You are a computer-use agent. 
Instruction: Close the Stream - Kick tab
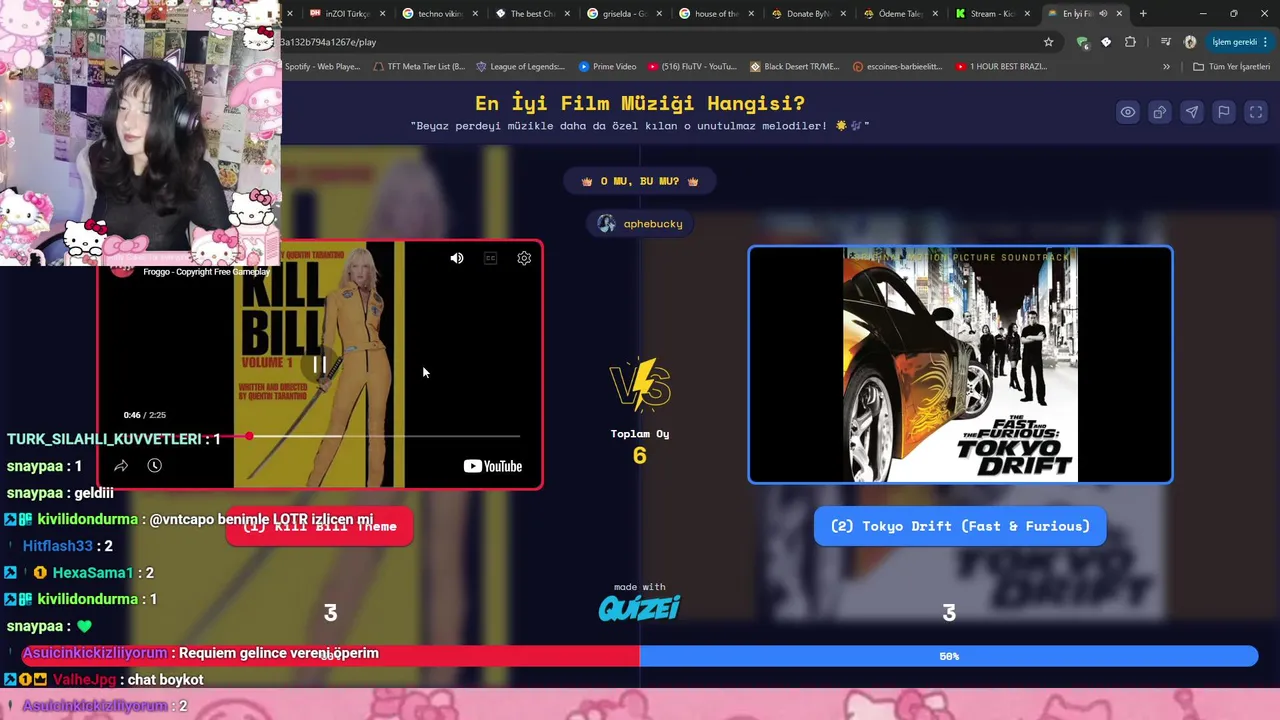click(x=1027, y=14)
